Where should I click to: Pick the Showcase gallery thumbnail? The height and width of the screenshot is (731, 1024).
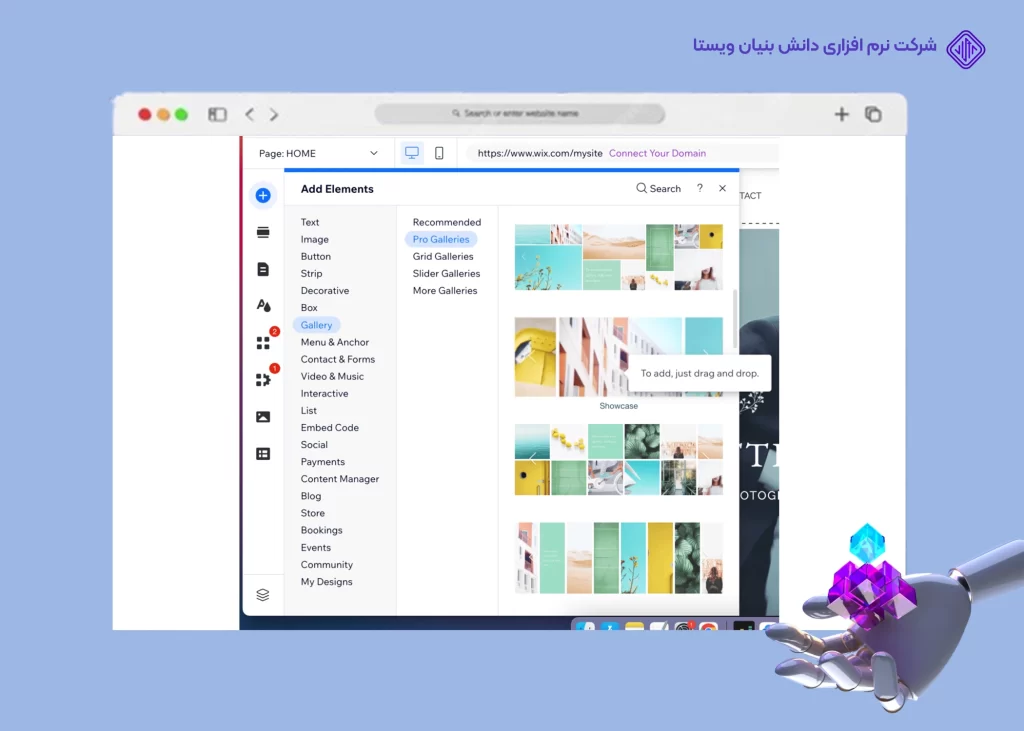618,357
